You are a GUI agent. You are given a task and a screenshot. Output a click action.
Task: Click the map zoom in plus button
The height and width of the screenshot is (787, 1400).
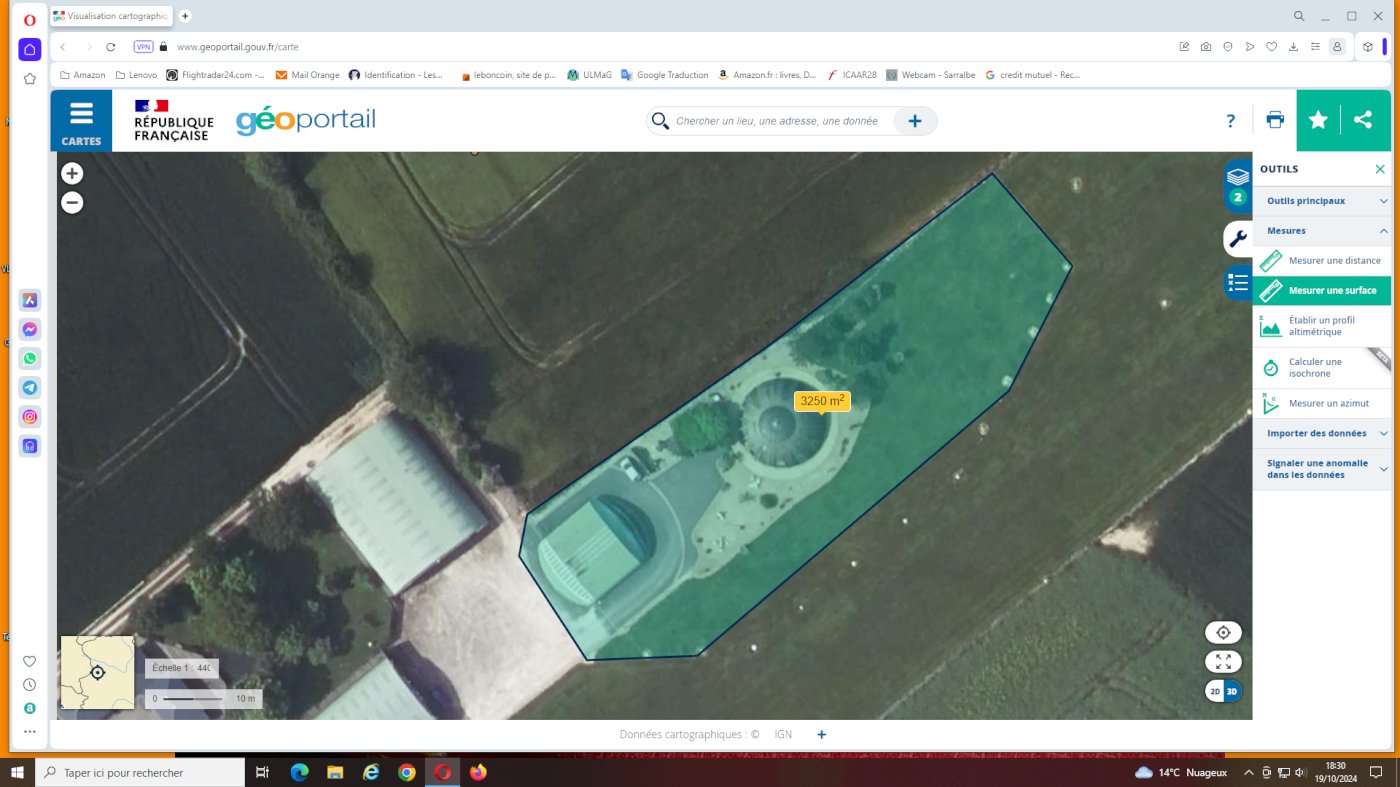pyautogui.click(x=72, y=173)
